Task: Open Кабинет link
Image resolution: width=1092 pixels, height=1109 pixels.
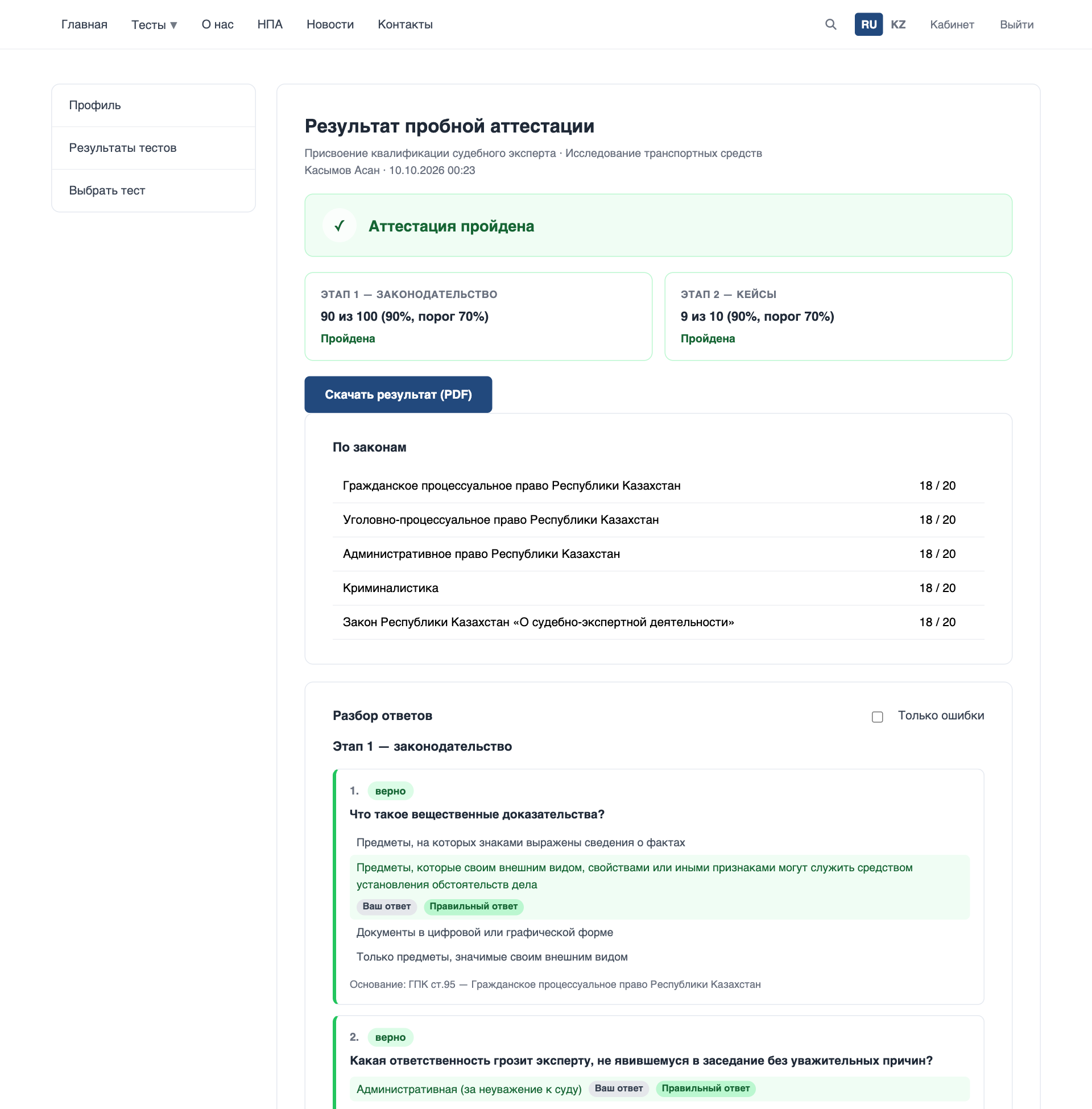Action: (952, 24)
